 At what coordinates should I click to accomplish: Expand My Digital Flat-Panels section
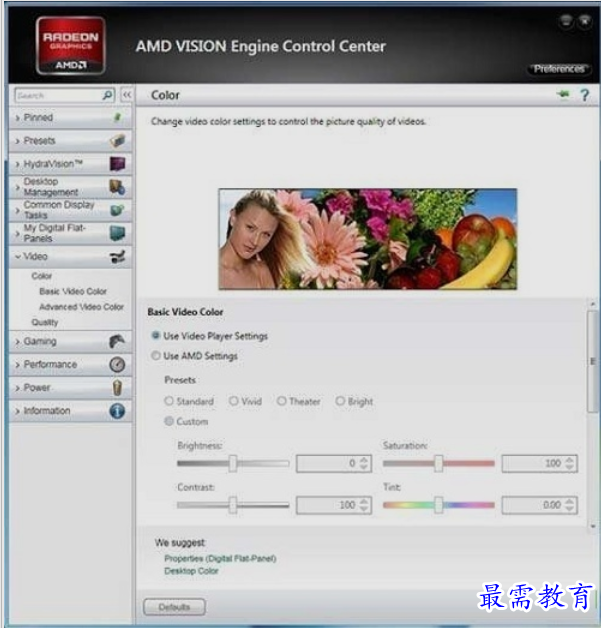(70, 233)
